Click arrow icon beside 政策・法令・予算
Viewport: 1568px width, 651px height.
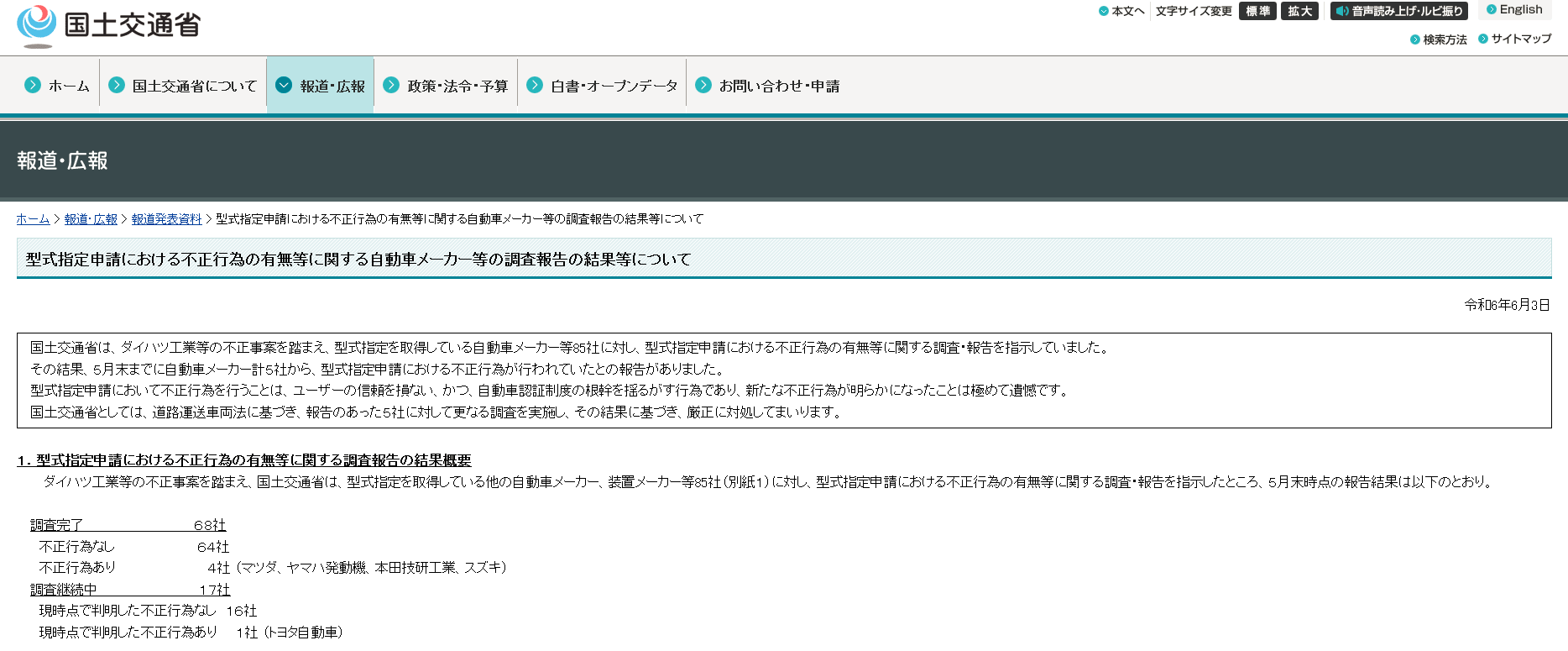tap(391, 85)
